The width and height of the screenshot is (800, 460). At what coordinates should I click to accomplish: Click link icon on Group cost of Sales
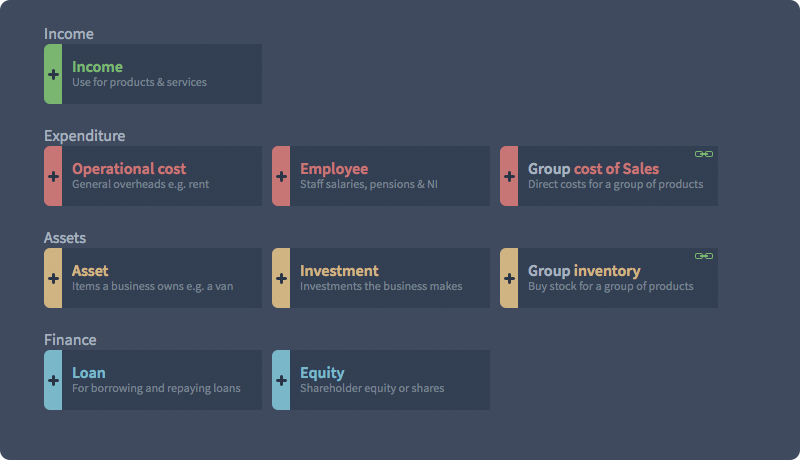[x=704, y=154]
